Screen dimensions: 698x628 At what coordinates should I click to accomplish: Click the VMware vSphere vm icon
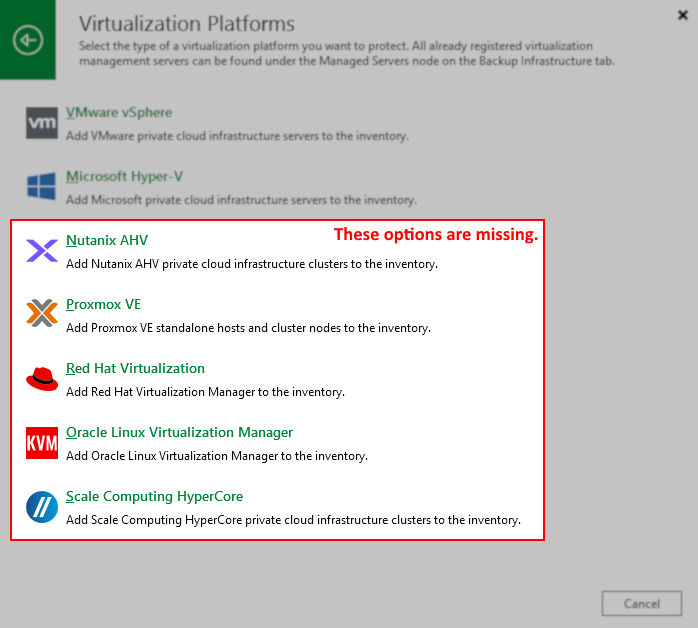(42, 123)
